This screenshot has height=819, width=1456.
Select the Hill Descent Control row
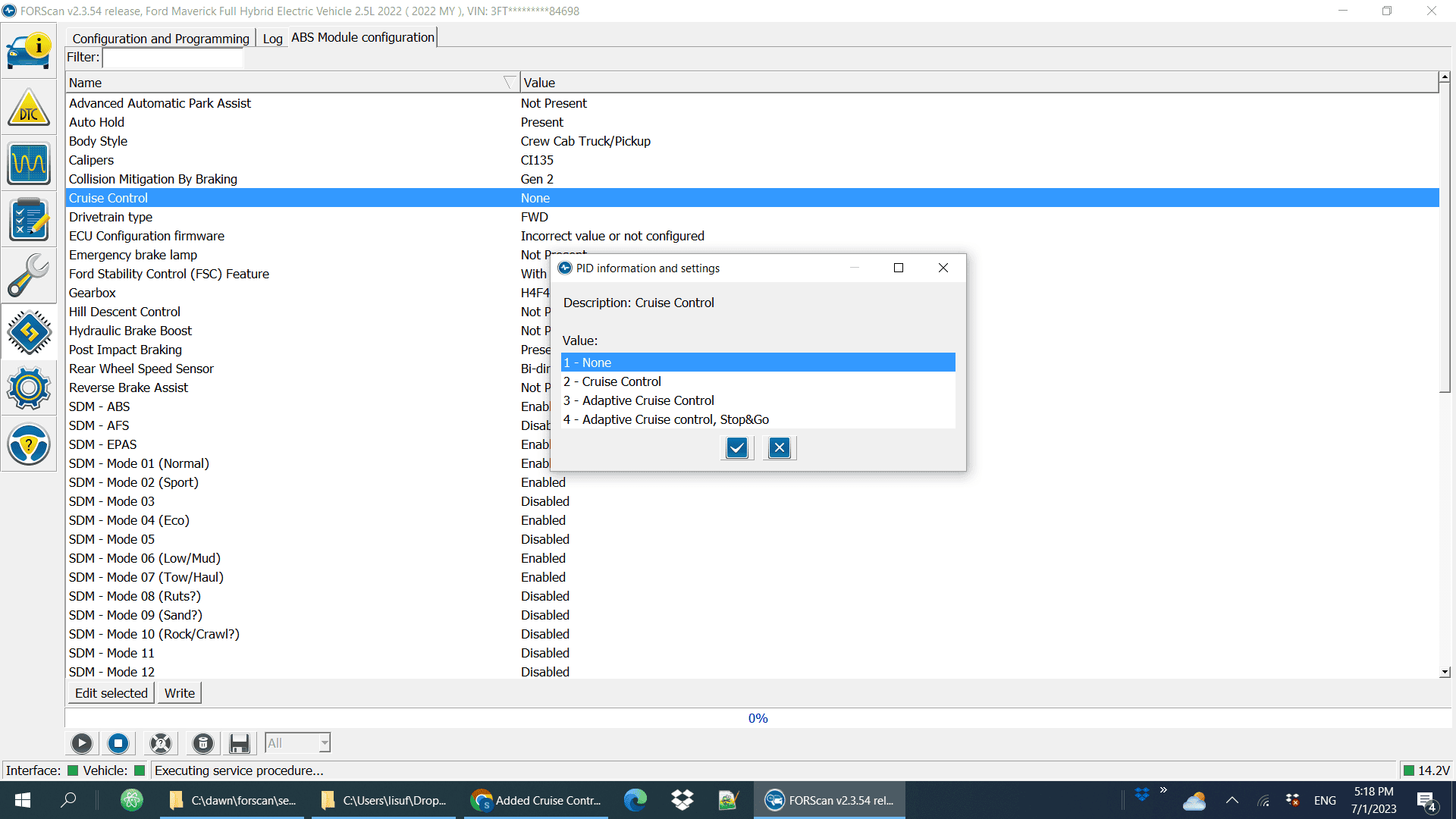pyautogui.click(x=307, y=312)
